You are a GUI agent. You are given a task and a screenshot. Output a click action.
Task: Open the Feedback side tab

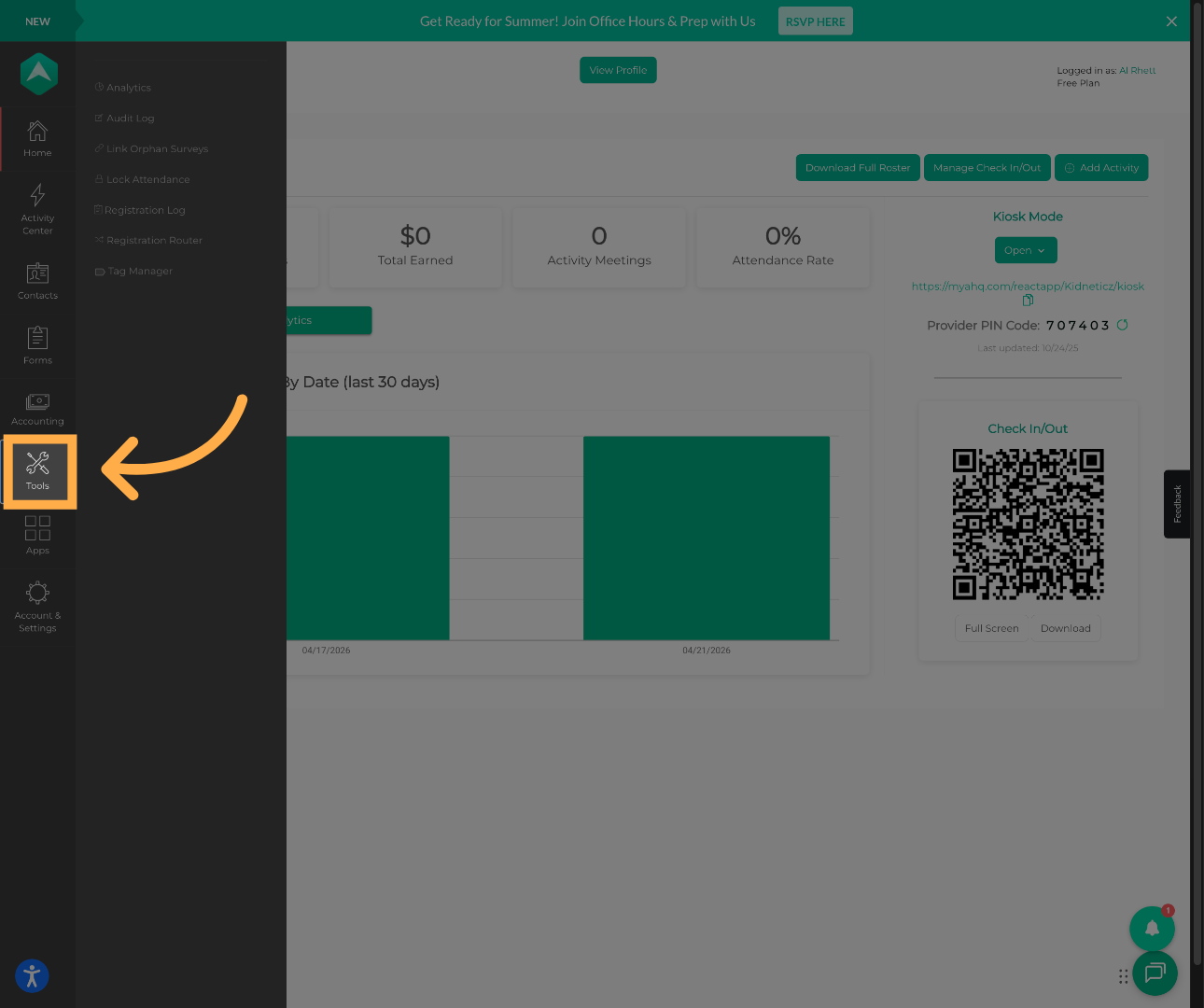click(x=1177, y=504)
